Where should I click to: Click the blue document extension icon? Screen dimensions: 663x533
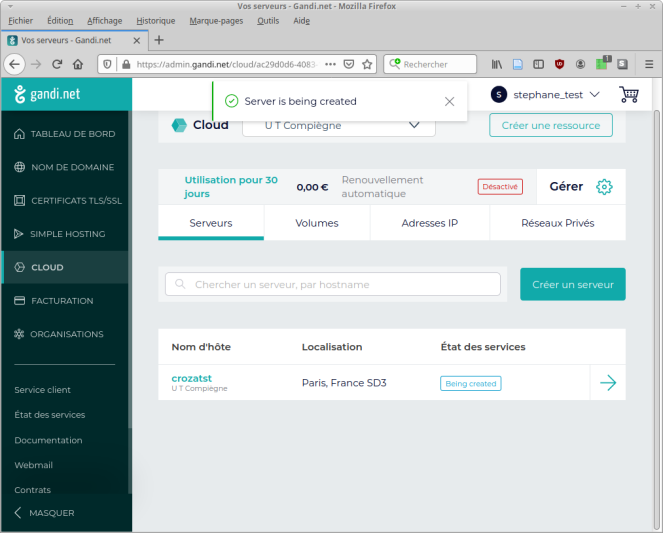point(518,64)
